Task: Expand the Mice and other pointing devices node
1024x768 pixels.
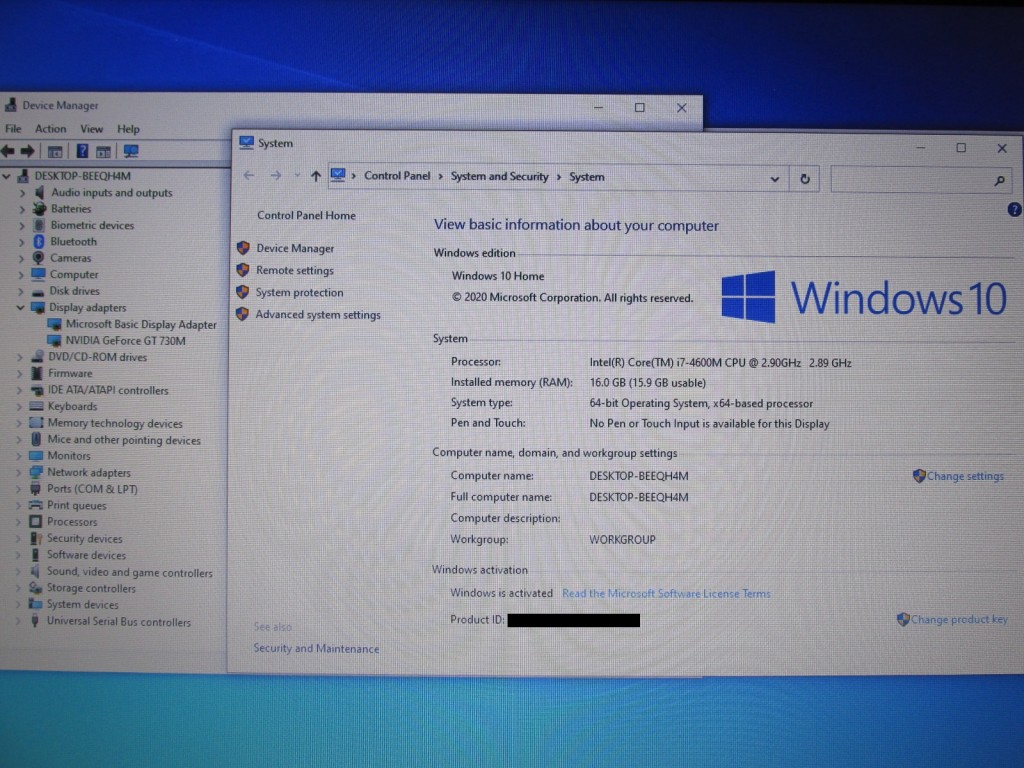Action: coord(19,440)
